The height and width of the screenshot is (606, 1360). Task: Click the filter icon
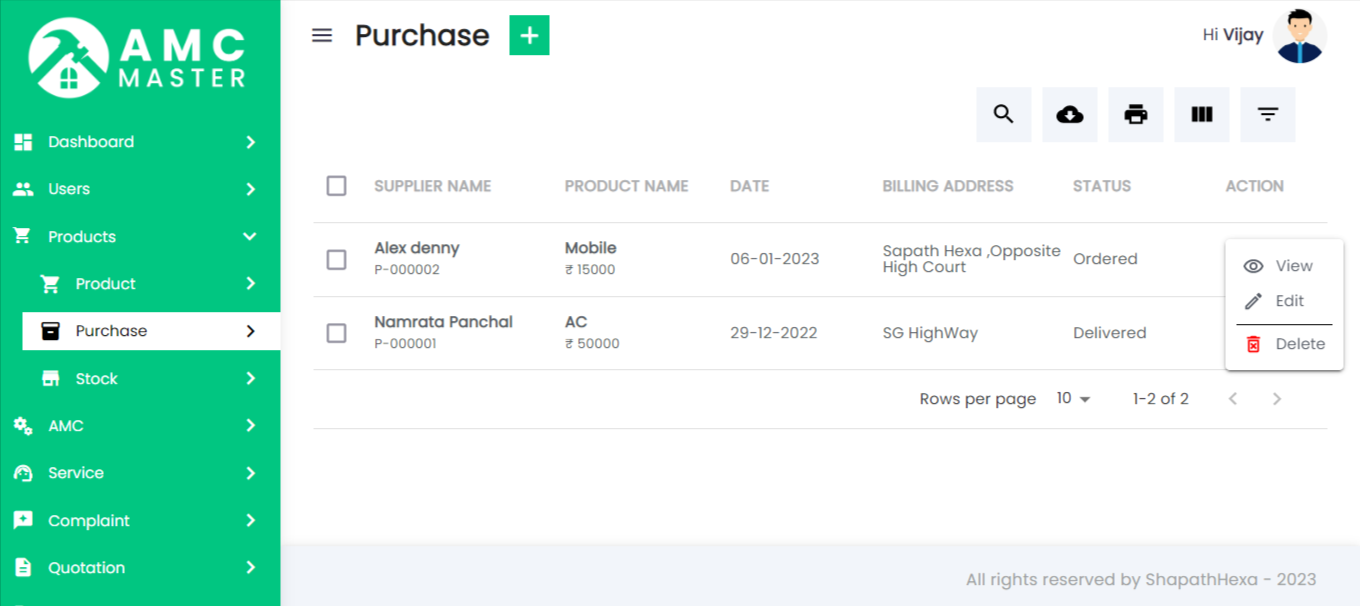(x=1267, y=114)
